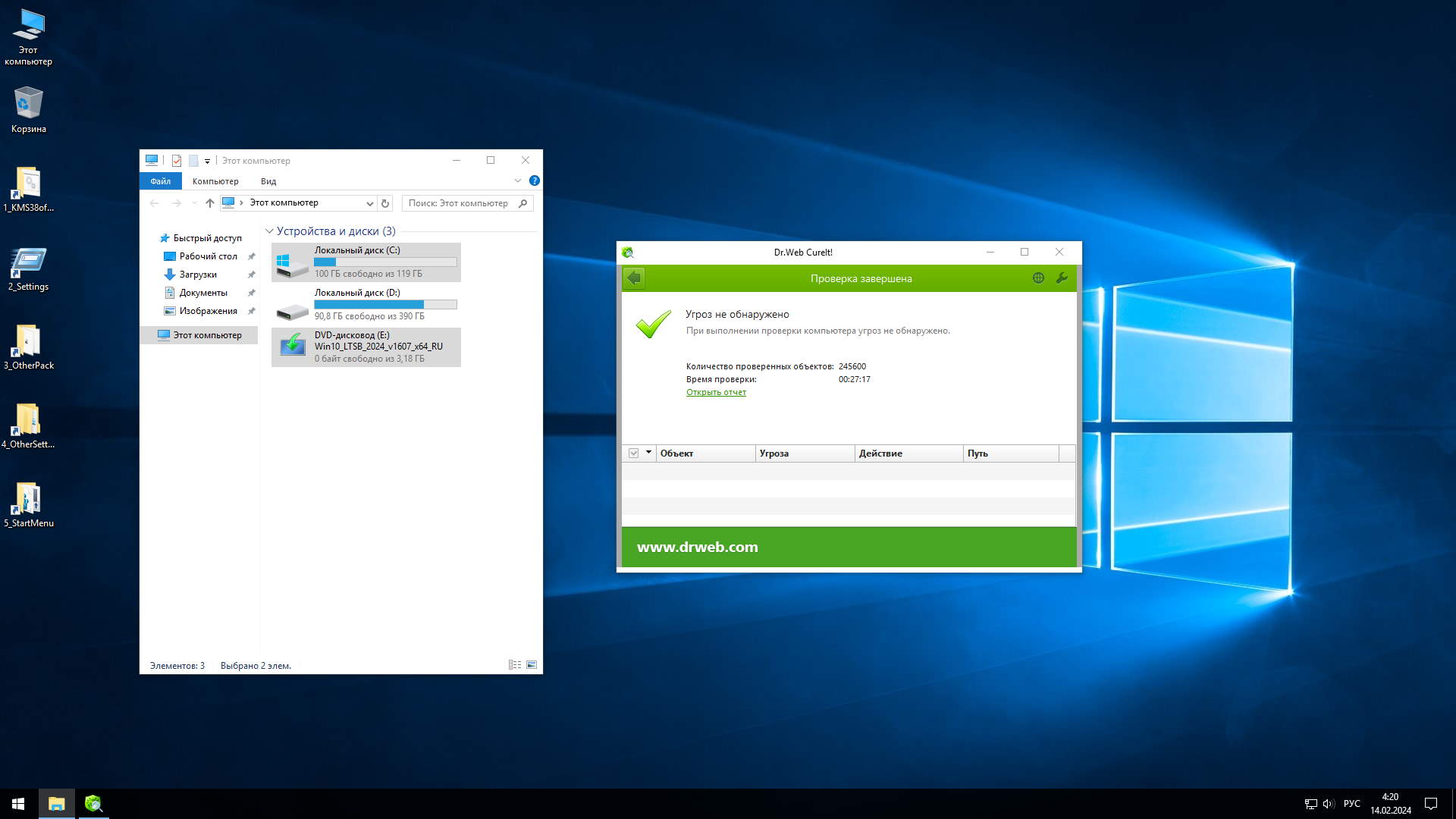Open Dr.Web language globe icon
The height and width of the screenshot is (819, 1456).
point(1038,278)
